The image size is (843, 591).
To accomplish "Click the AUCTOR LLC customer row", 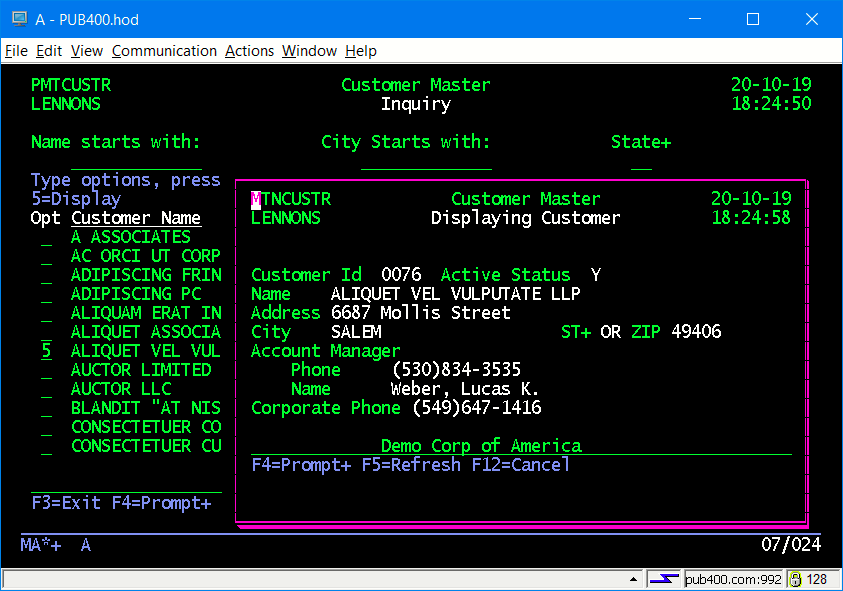I will [121, 389].
